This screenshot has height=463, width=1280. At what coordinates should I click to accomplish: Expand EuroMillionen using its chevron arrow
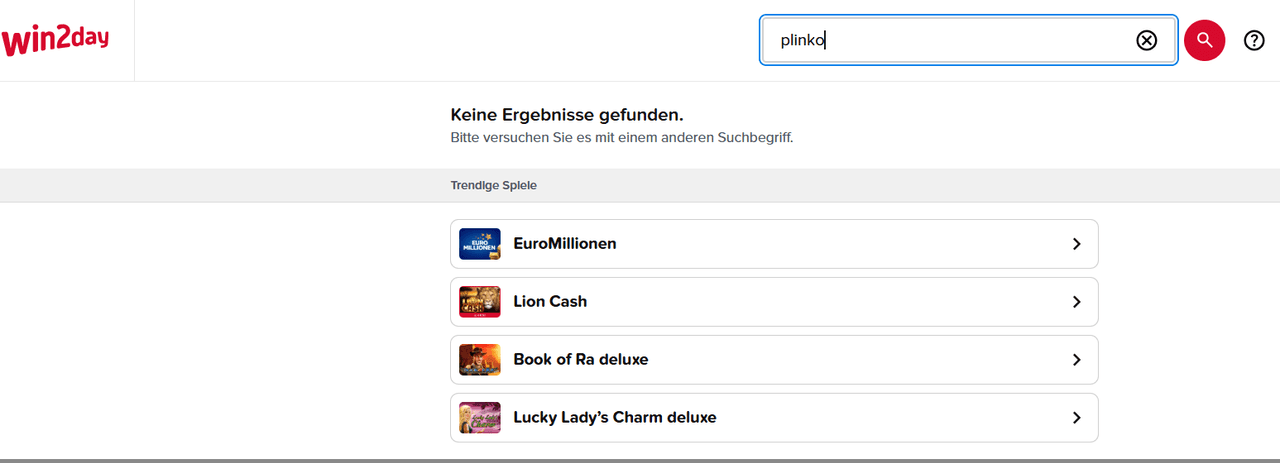coord(1076,244)
